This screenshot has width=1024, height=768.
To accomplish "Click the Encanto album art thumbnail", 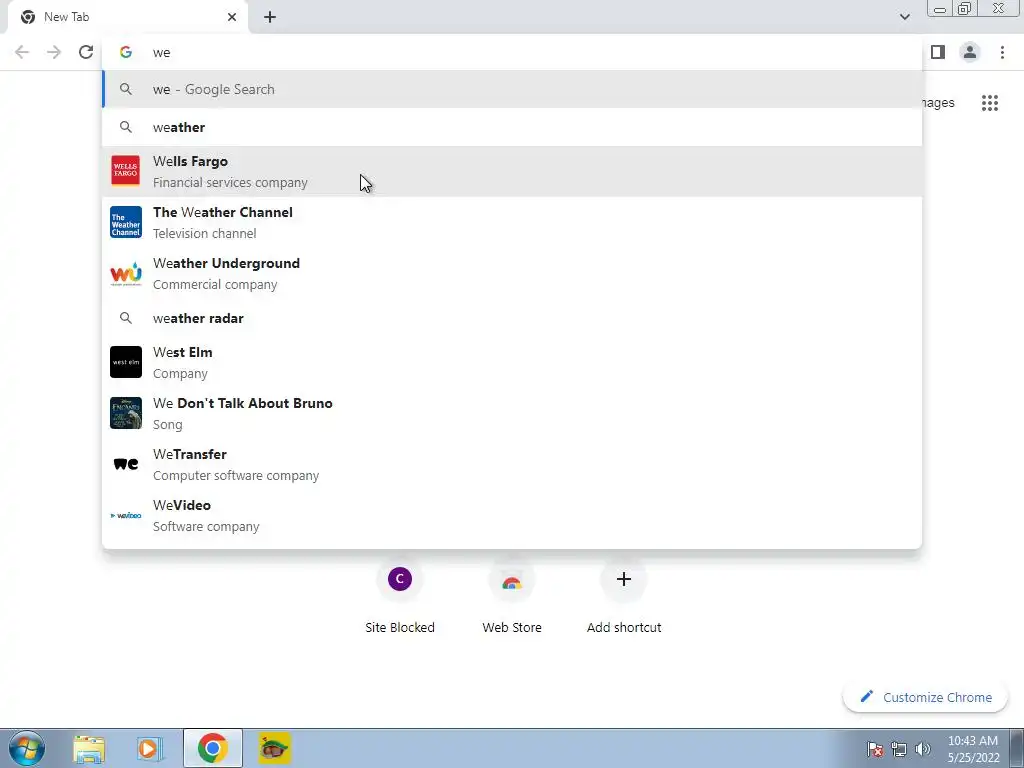I will point(126,413).
